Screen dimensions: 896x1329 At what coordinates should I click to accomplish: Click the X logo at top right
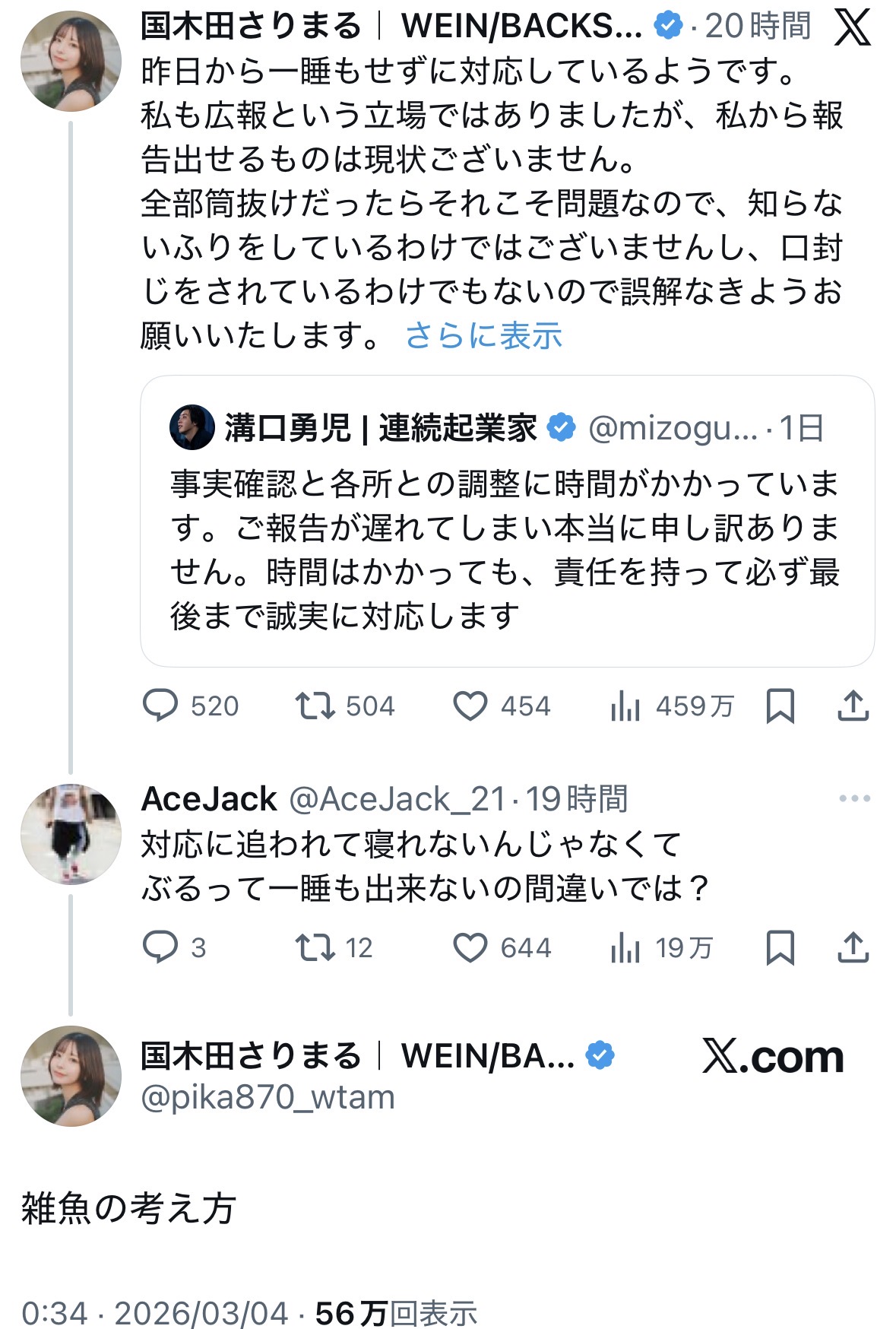pos(853,29)
